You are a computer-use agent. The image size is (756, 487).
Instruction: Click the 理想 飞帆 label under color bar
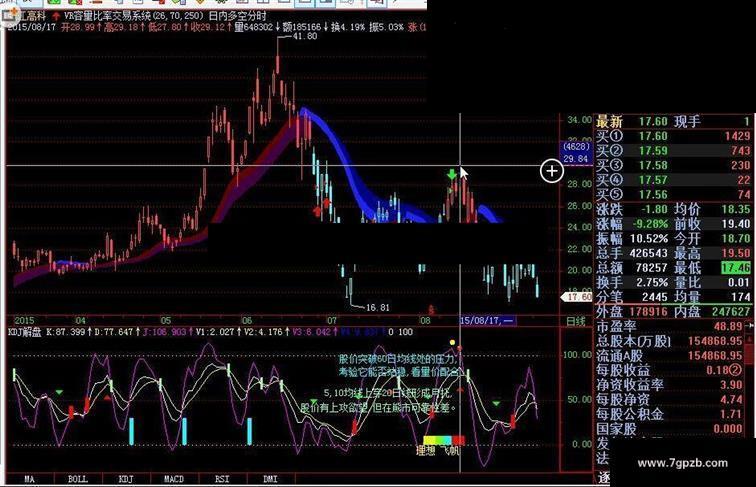(x=438, y=451)
